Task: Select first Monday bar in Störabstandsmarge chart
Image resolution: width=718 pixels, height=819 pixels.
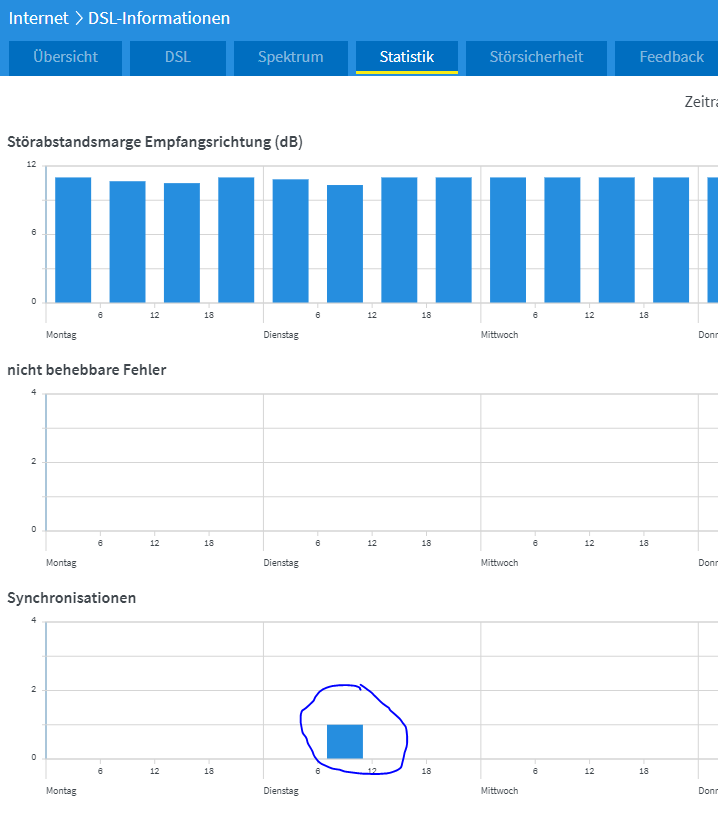Action: click(73, 240)
